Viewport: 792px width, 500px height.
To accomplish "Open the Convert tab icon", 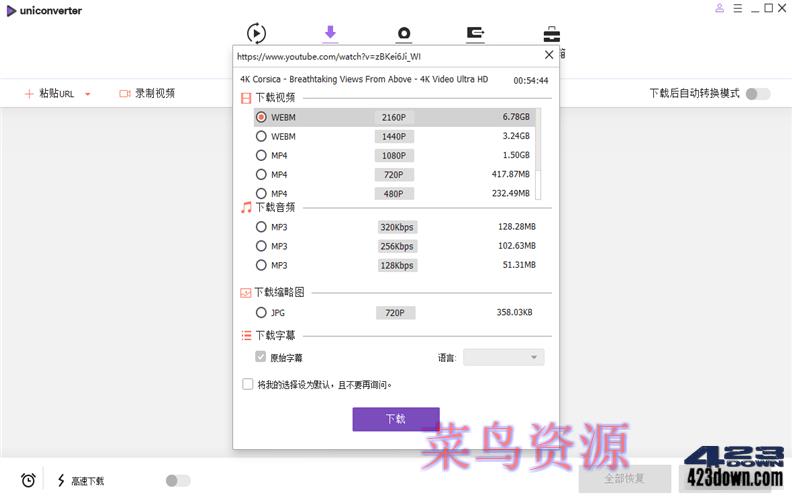I will click(256, 33).
